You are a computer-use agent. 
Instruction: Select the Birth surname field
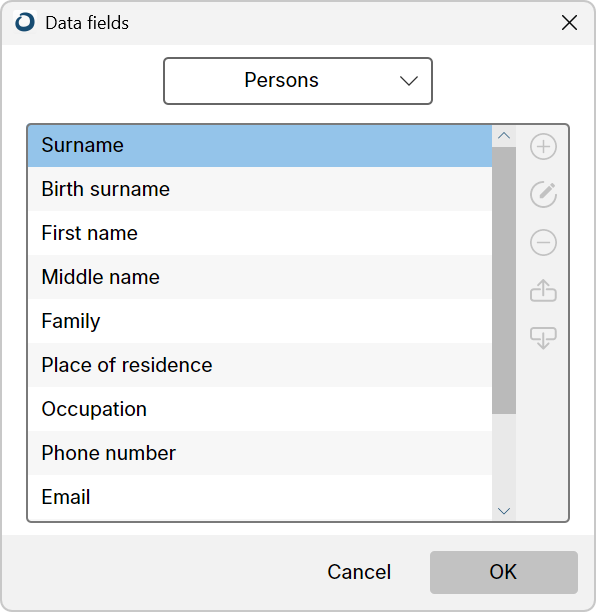click(260, 189)
